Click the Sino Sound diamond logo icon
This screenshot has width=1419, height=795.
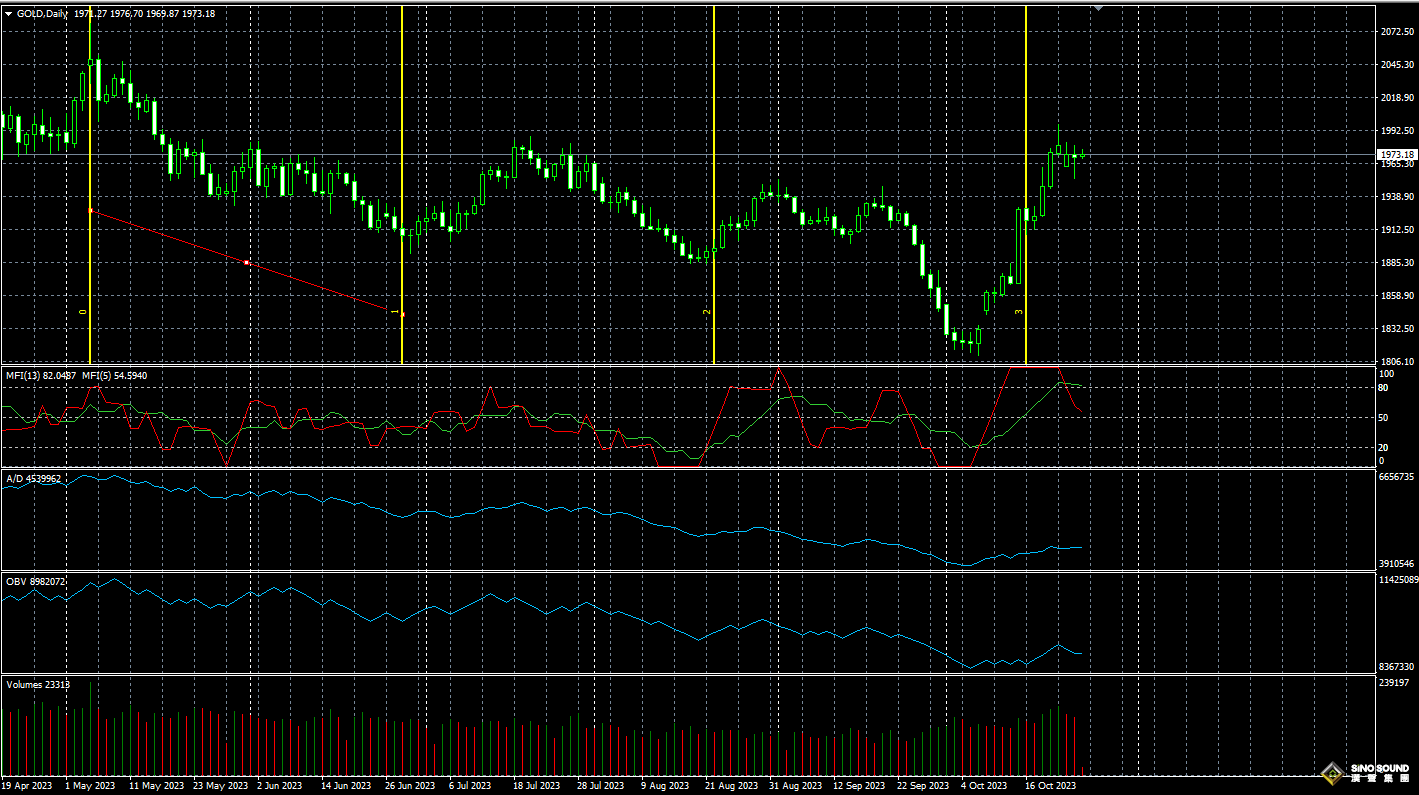[1332, 772]
